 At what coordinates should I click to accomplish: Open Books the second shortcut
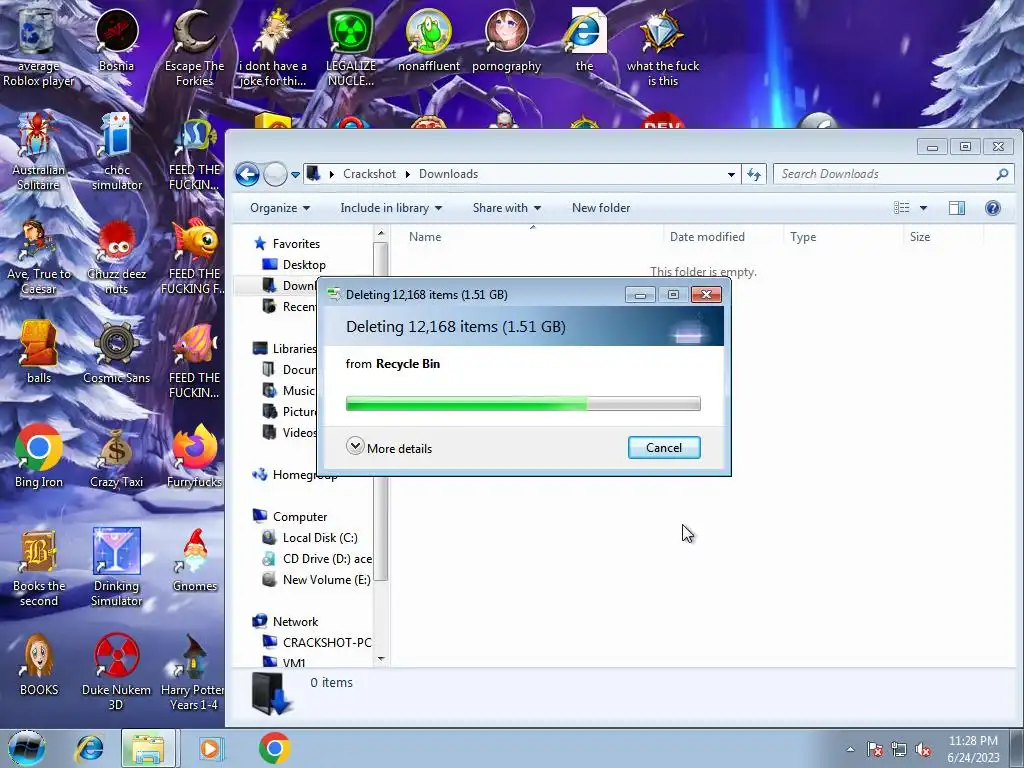[x=39, y=568]
